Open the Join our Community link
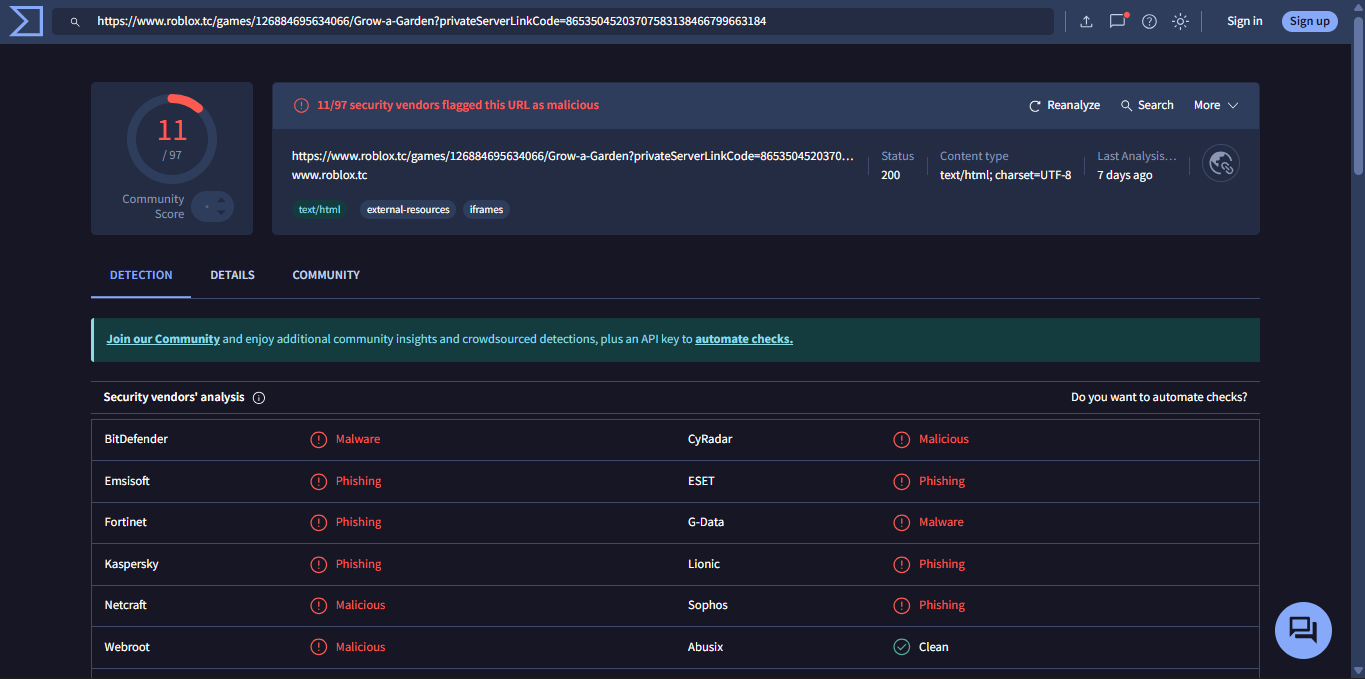Viewport: 1365px width, 679px height. pos(163,338)
